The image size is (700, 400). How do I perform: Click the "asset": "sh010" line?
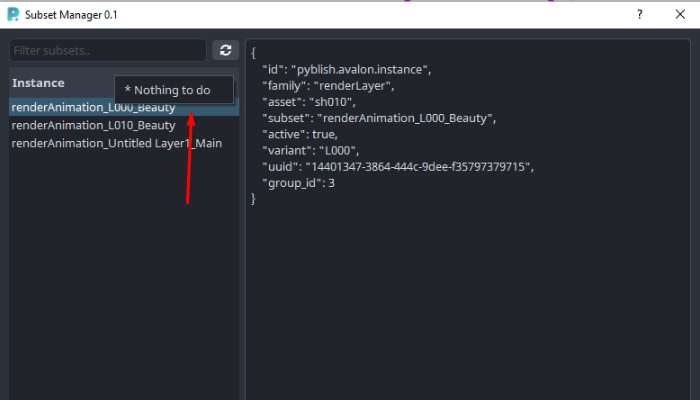pos(308,102)
